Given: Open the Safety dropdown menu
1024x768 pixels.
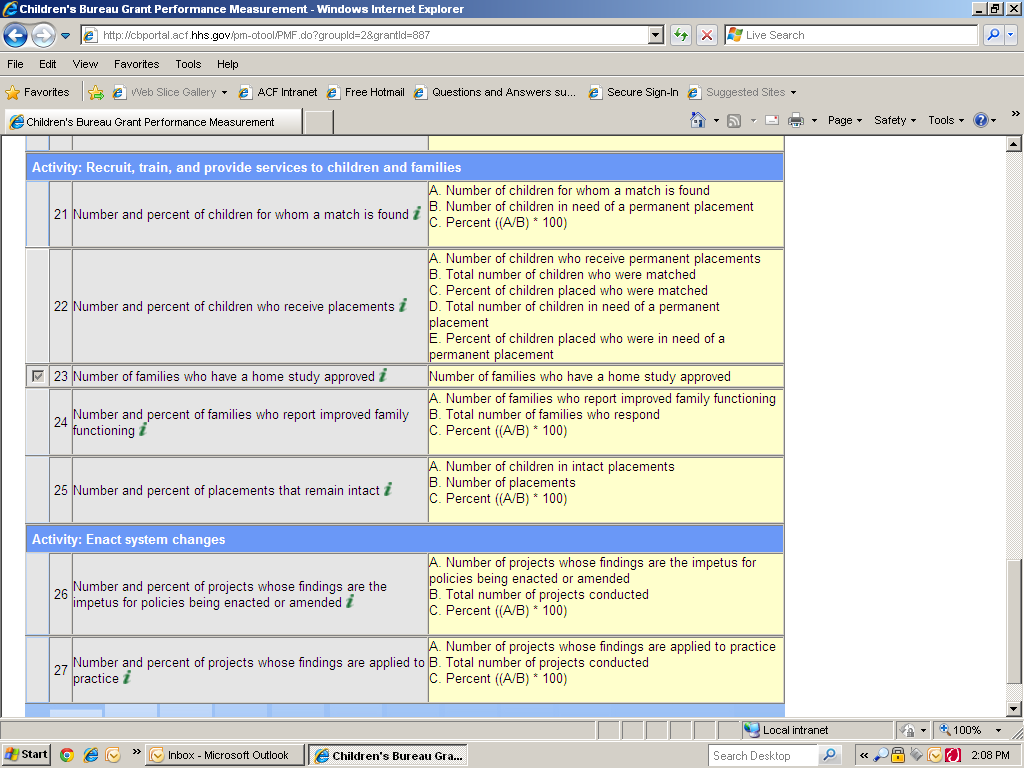Looking at the screenshot, I should (894, 120).
